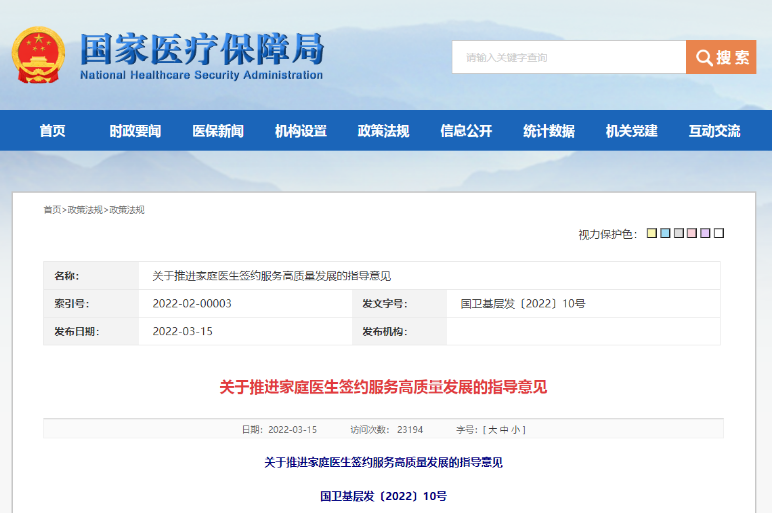Image resolution: width=772 pixels, height=513 pixels.
Task: Click the keyword search input field
Action: pos(568,57)
